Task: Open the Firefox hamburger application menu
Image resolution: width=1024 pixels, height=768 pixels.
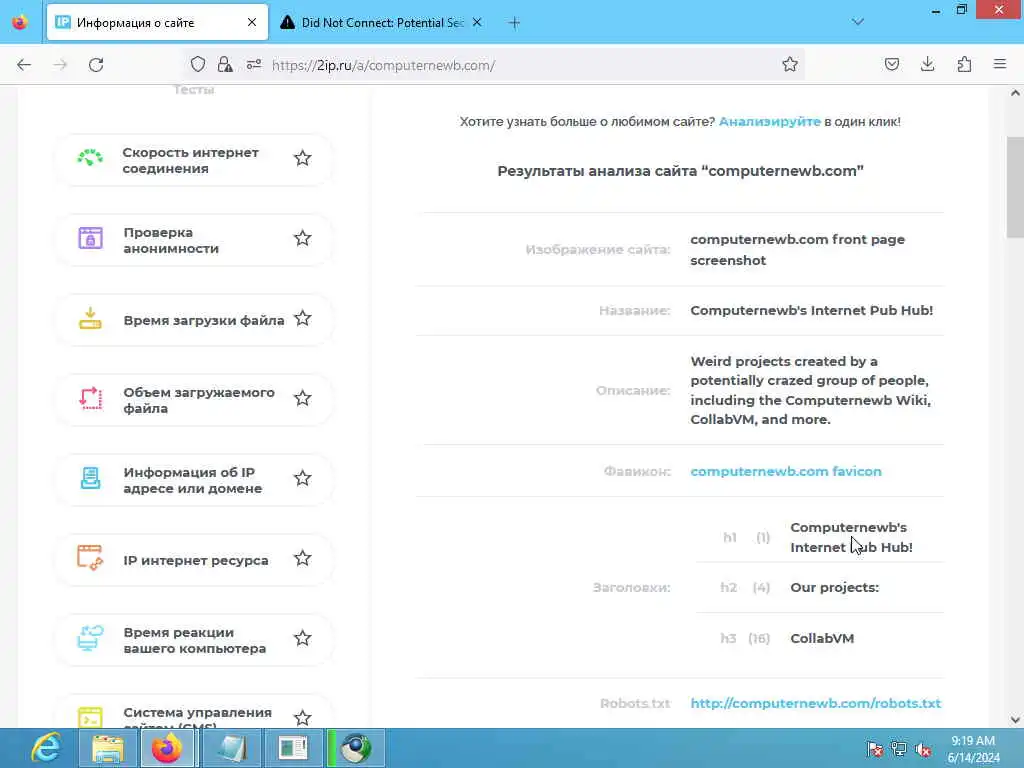Action: pos(1000,64)
